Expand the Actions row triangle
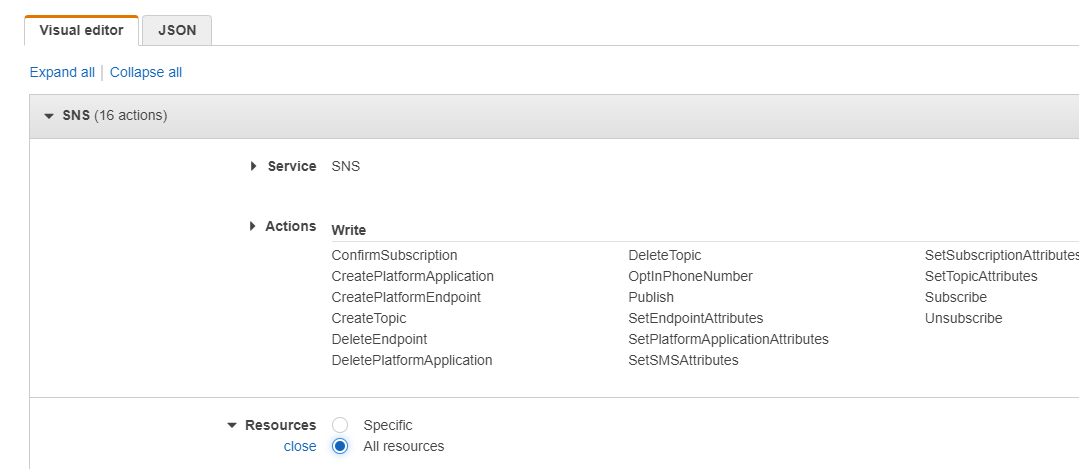This screenshot has height=469, width=1079. click(x=253, y=226)
